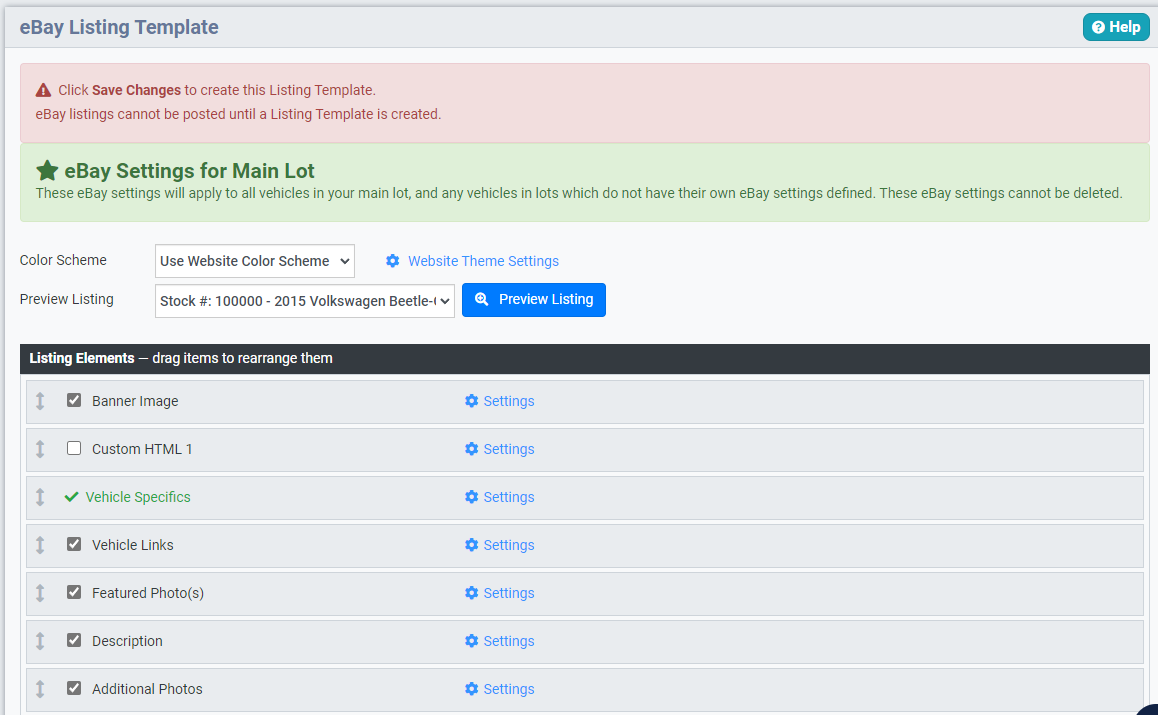Open the Preview Listing stock dropdown
Image resolution: width=1158 pixels, height=715 pixels.
click(304, 301)
